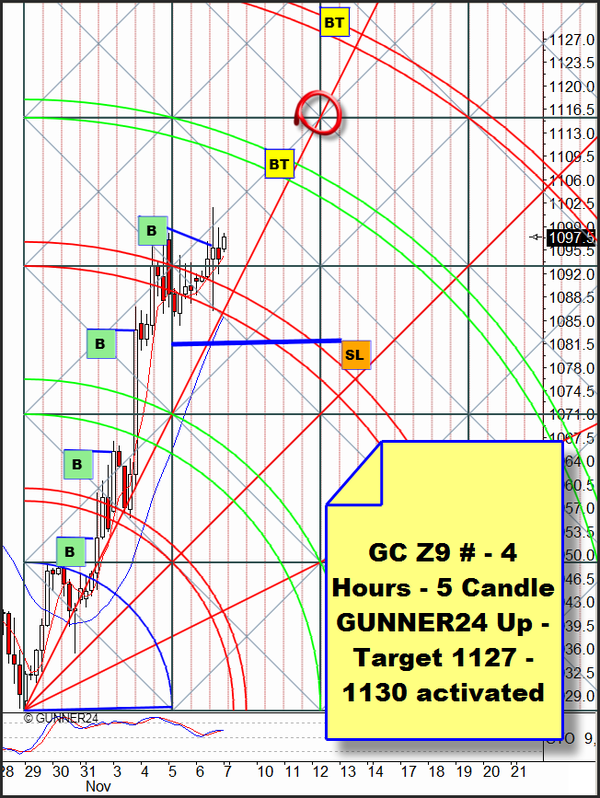Click date label 3 on time axis
Screen dimensions: 600x798
[x=117, y=772]
